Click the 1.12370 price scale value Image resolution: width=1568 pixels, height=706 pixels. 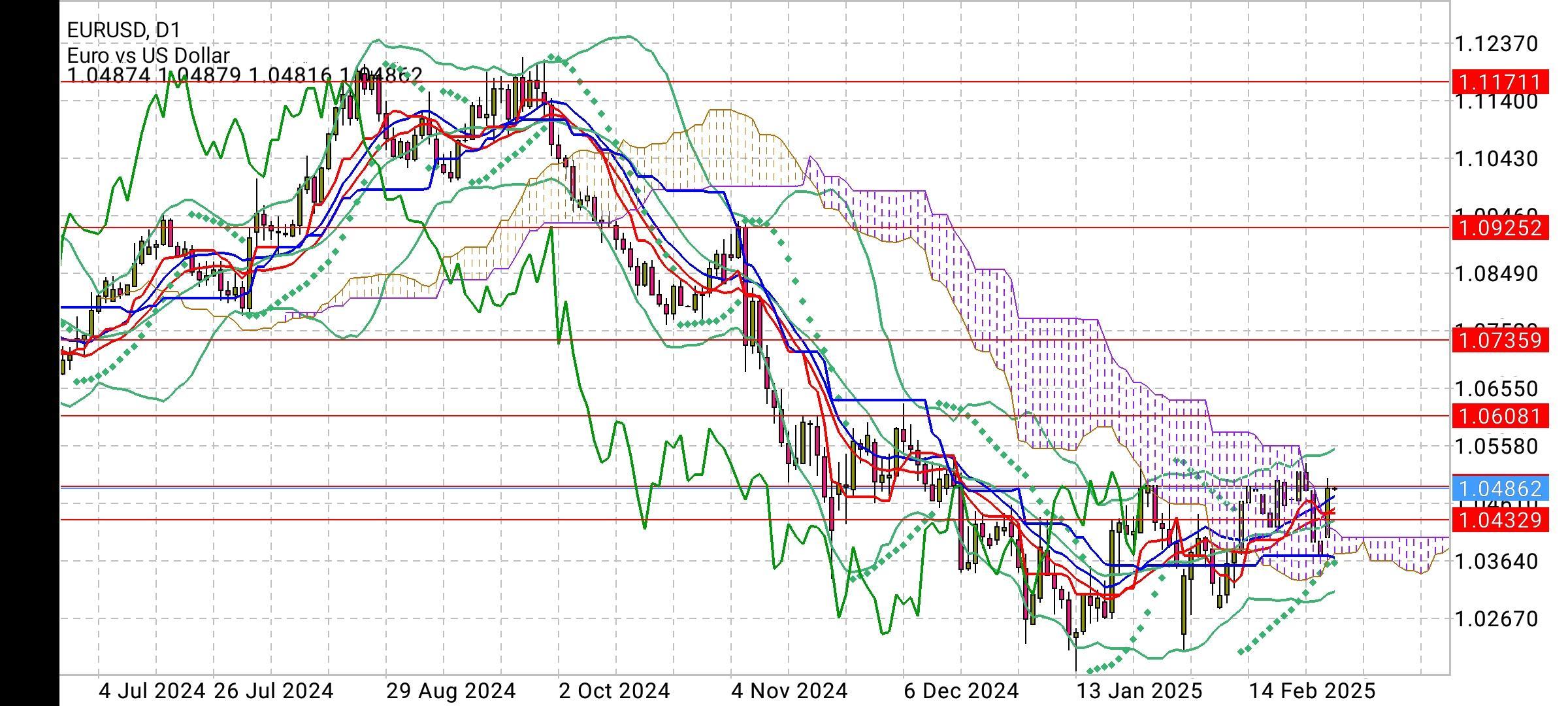1495,44
